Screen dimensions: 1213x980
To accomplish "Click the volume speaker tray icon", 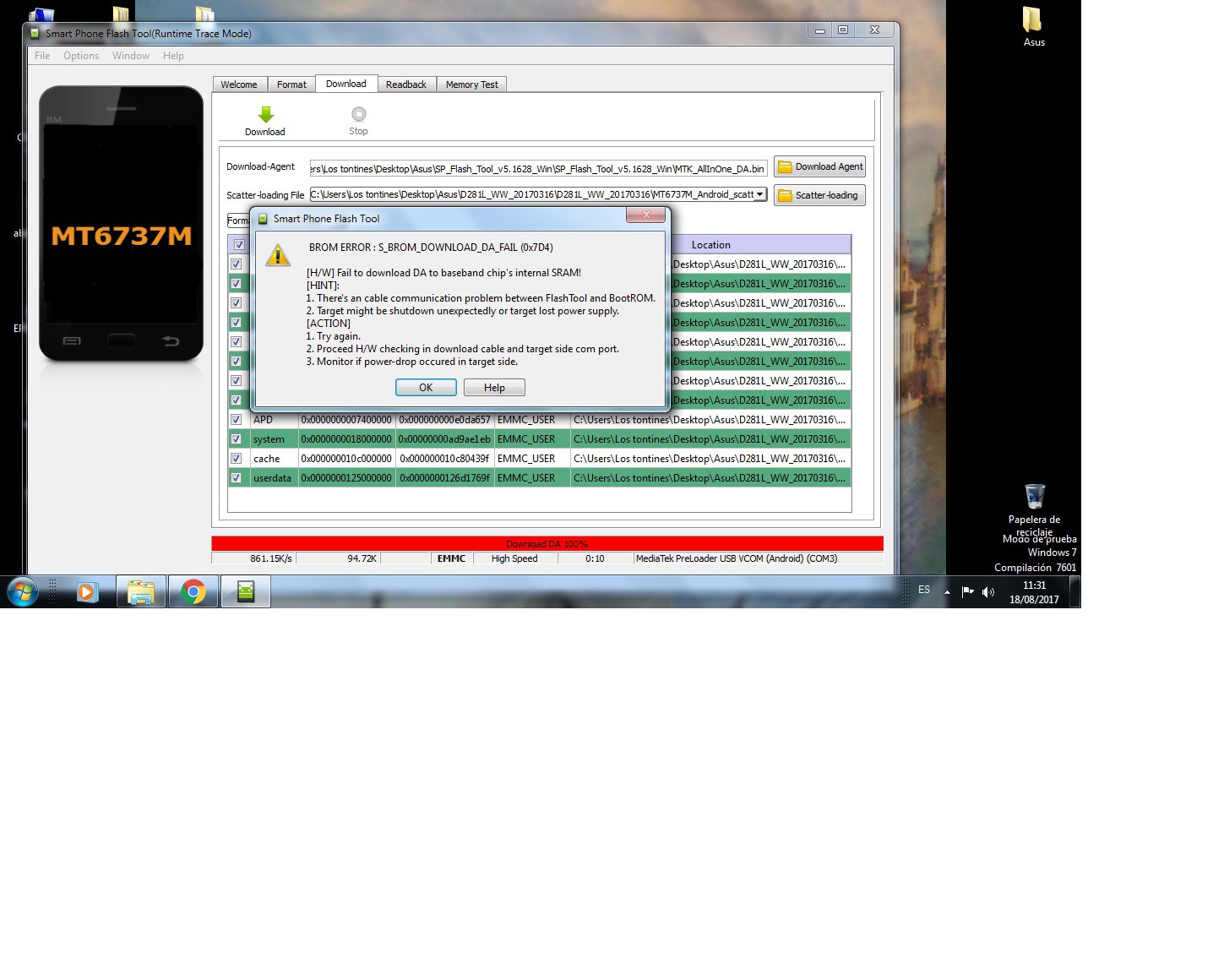I will tap(987, 591).
